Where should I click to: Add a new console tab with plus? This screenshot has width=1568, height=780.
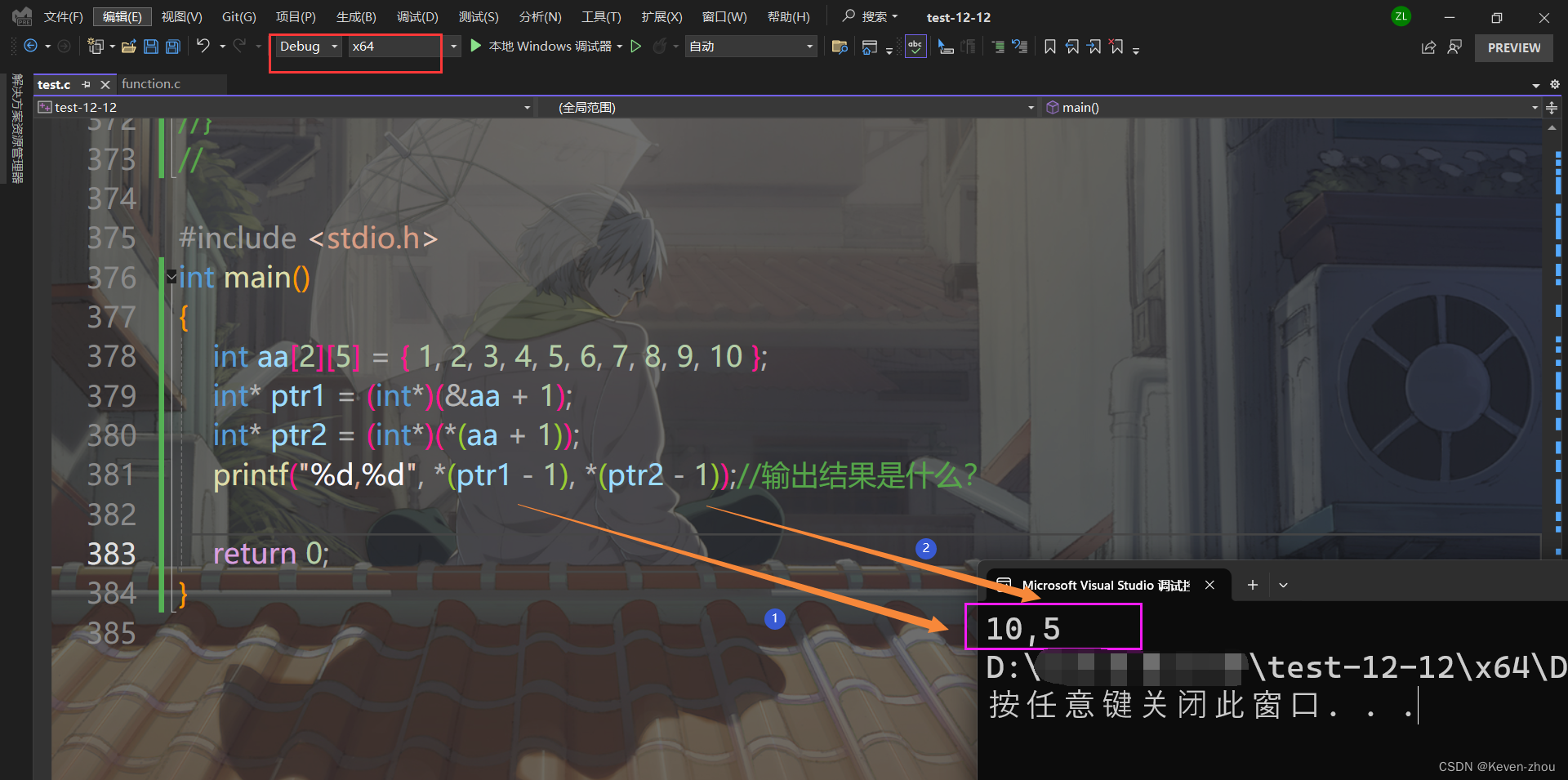point(1253,585)
